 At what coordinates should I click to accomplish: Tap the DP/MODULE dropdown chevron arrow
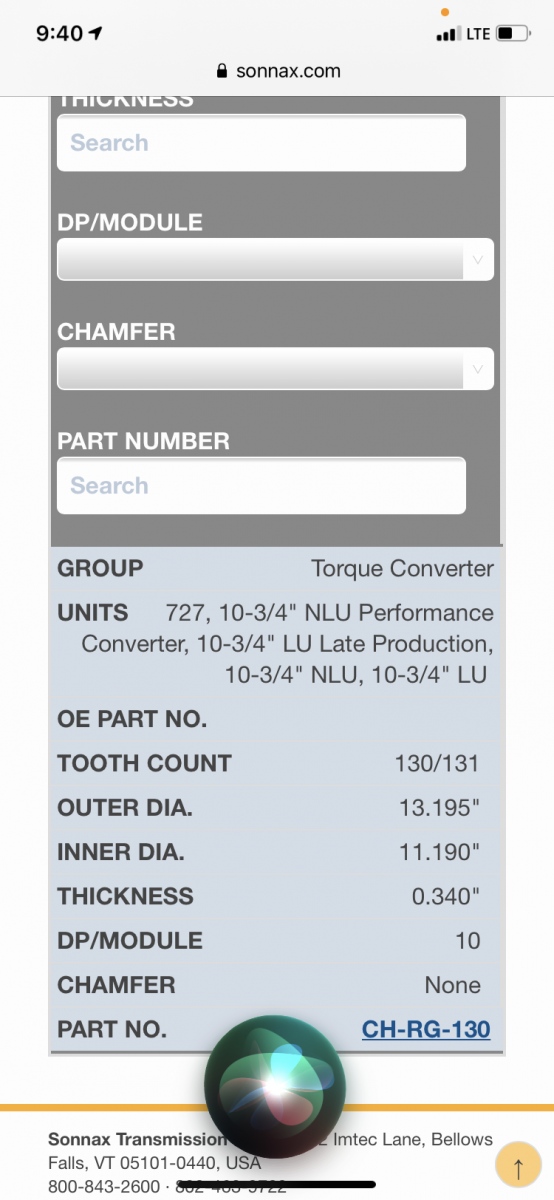tap(477, 260)
